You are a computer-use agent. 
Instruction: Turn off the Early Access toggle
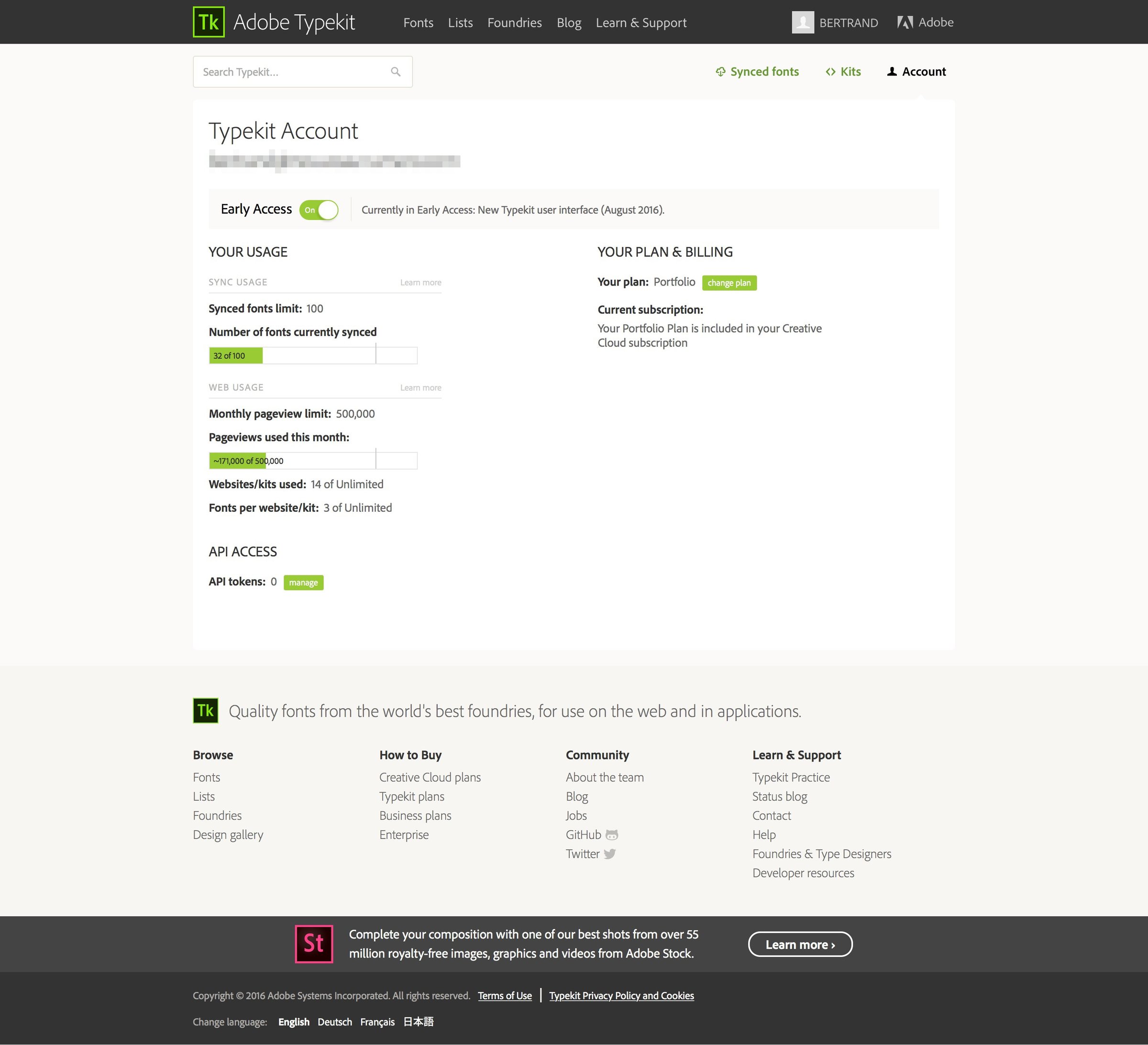click(319, 209)
